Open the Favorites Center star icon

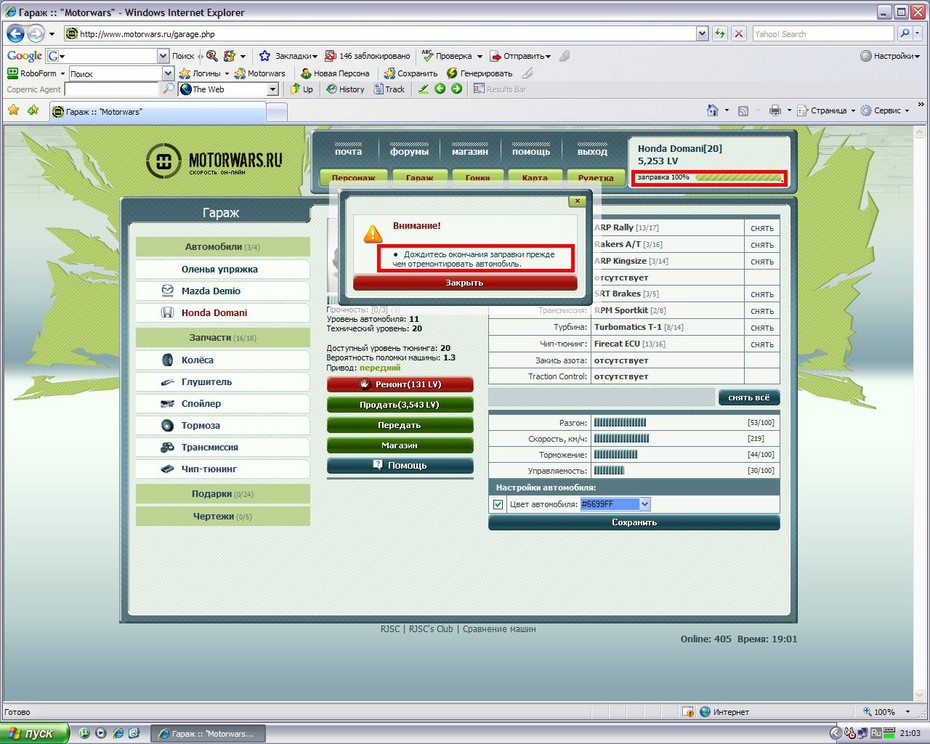coord(13,110)
